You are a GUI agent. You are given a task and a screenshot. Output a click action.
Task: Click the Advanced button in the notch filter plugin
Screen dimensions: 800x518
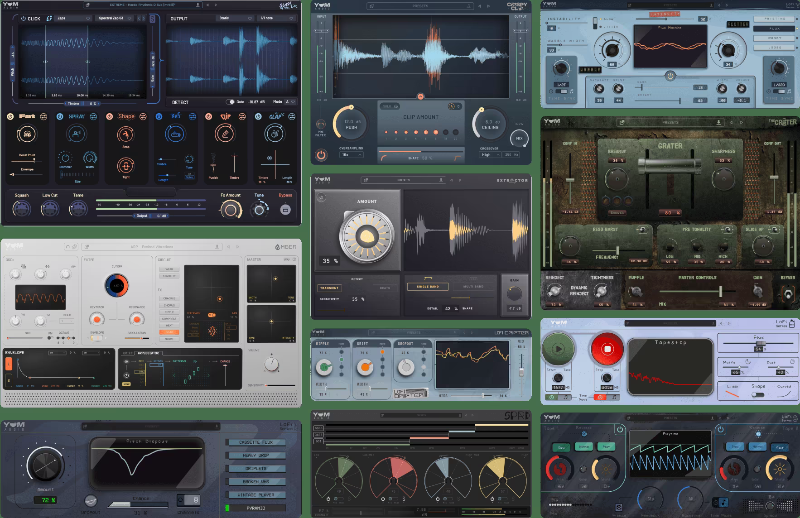[259, 506]
